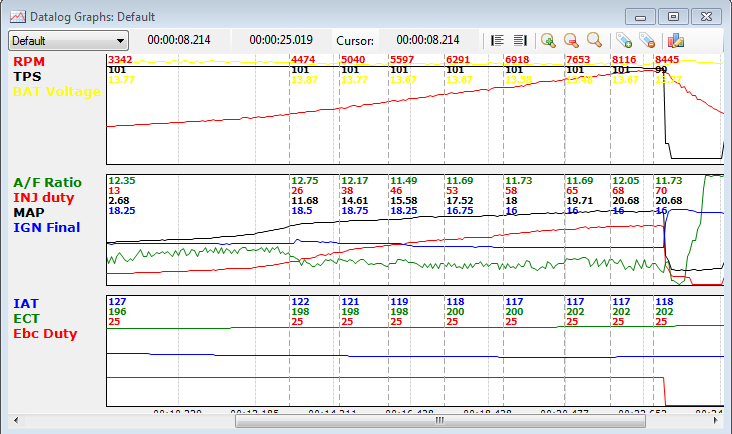Remove a marker tag with minus icon
The image size is (732, 434).
[647, 40]
